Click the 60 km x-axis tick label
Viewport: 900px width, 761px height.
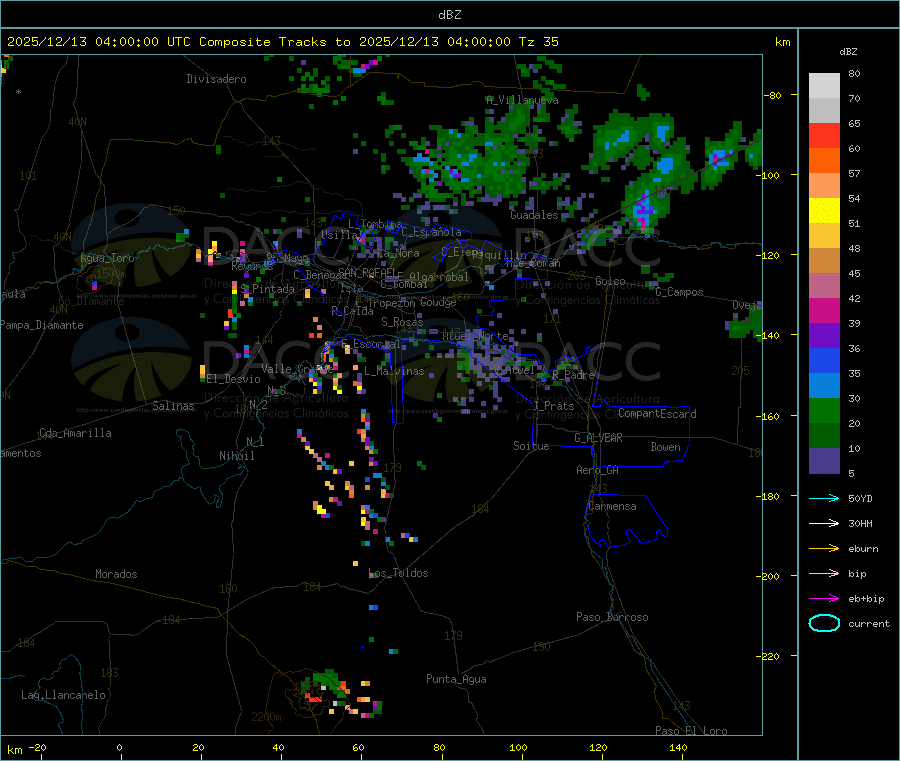pyautogui.click(x=358, y=747)
